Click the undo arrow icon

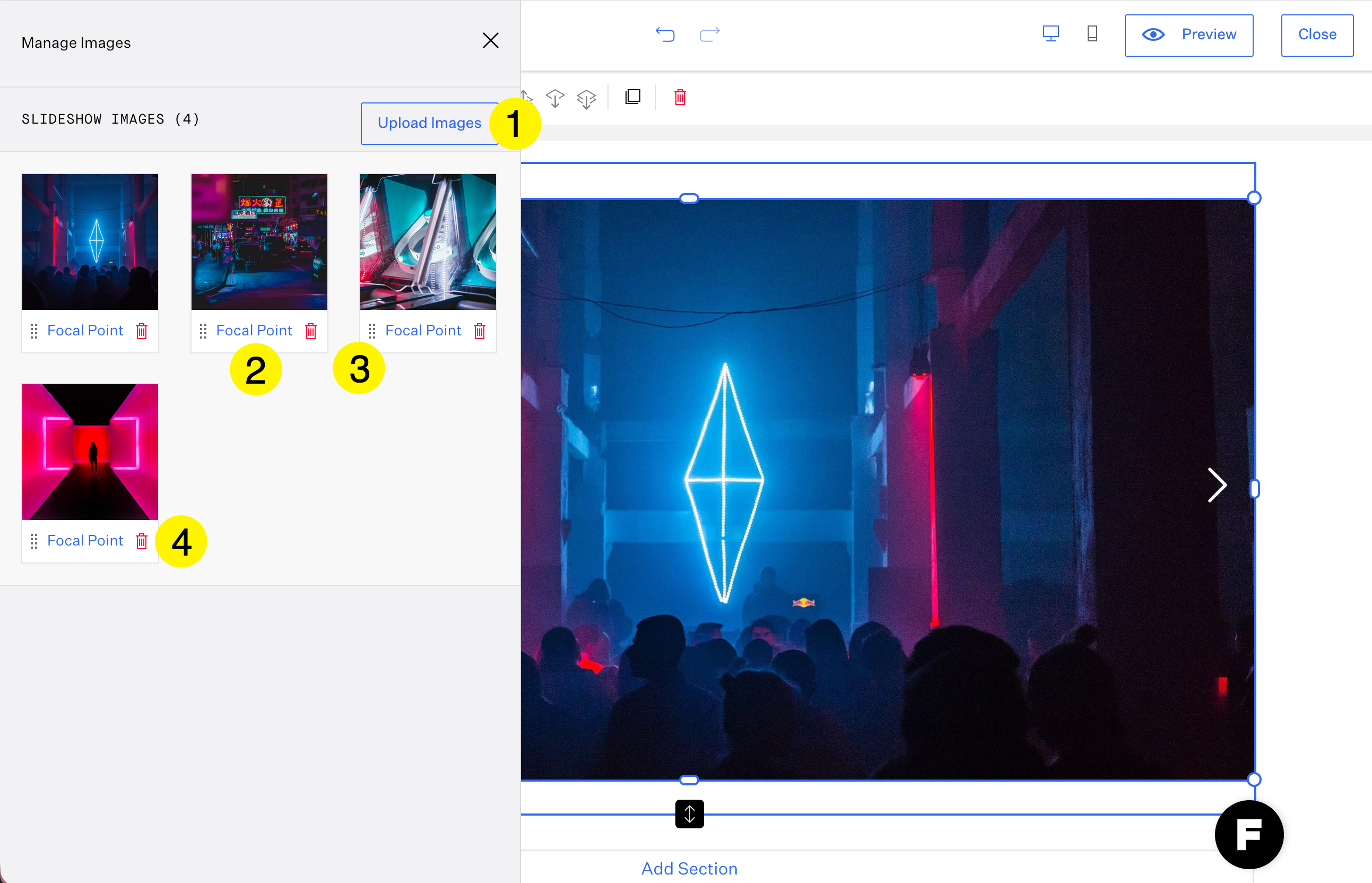coord(665,34)
